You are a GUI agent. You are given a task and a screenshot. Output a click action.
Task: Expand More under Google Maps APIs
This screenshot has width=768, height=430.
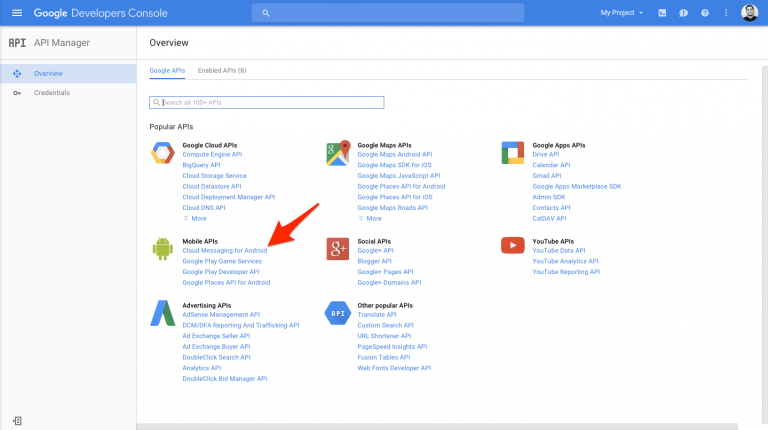(x=370, y=218)
